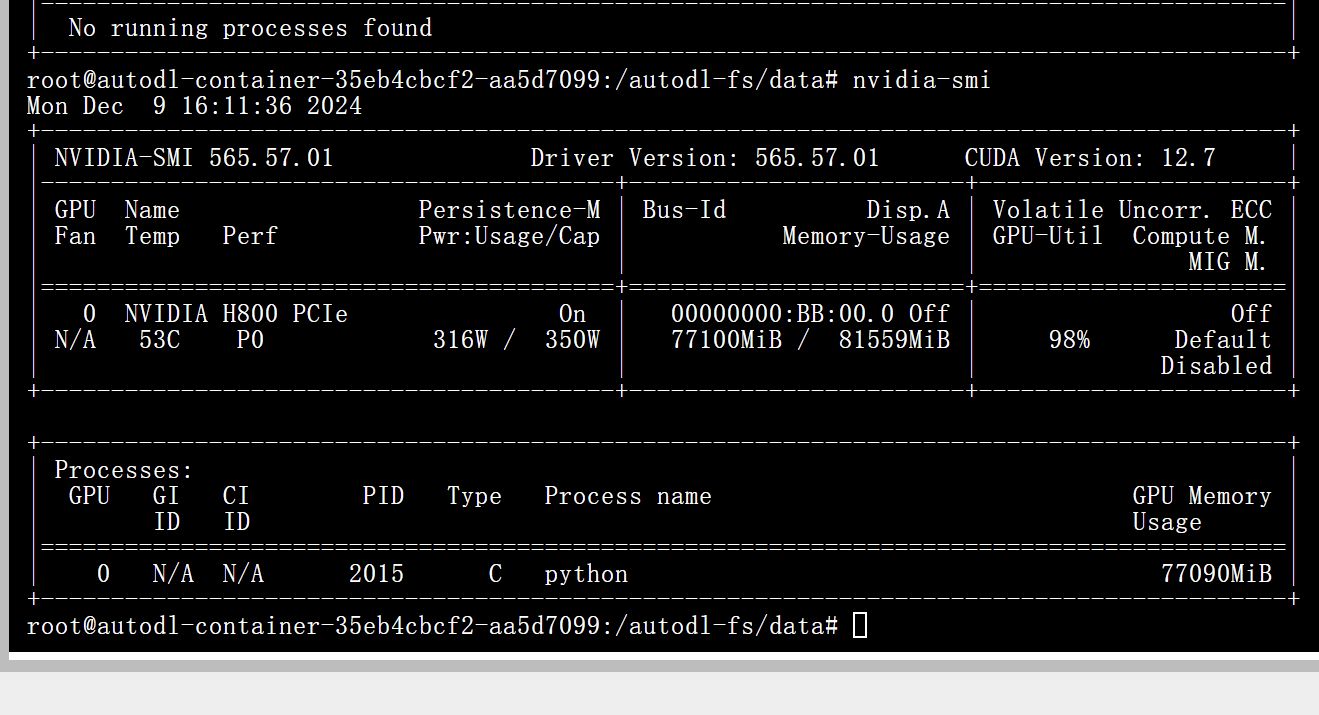Click the 77090MiB process memory usage
Viewport: 1319px width, 715px height.
[1216, 574]
